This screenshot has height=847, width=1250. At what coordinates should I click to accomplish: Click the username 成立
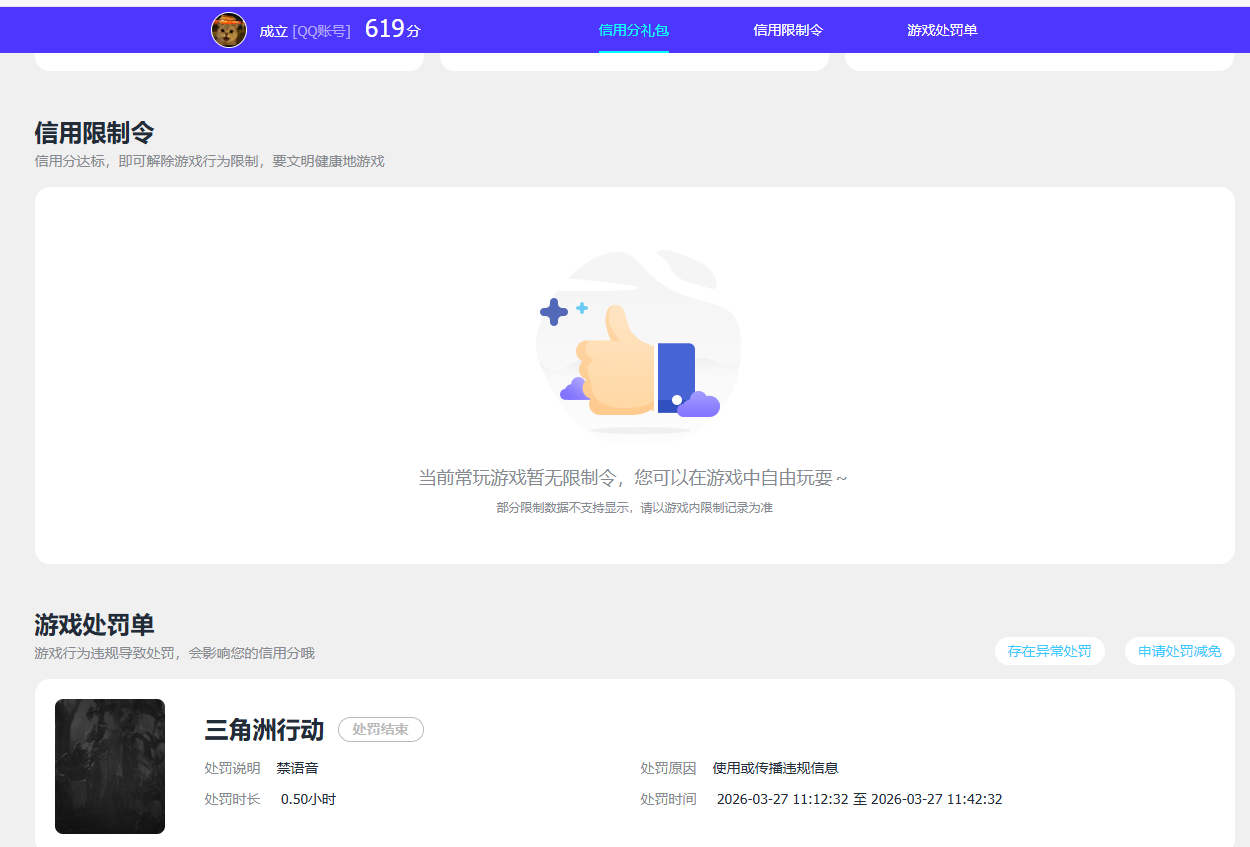(274, 31)
